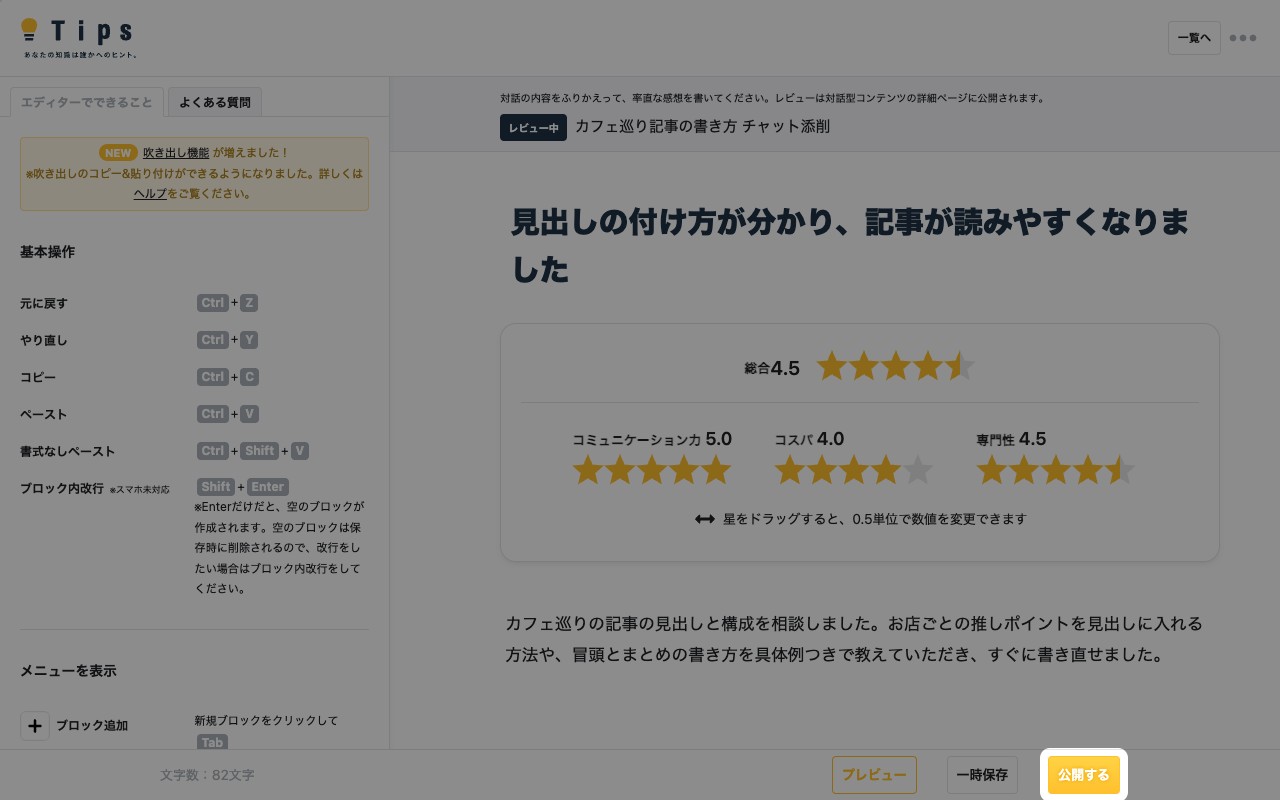Open プレビュー button
The width and height of the screenshot is (1280, 800).
click(874, 775)
